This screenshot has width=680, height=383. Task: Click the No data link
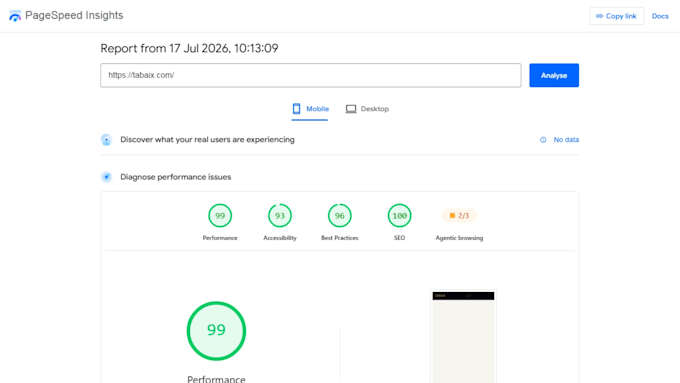pos(566,140)
